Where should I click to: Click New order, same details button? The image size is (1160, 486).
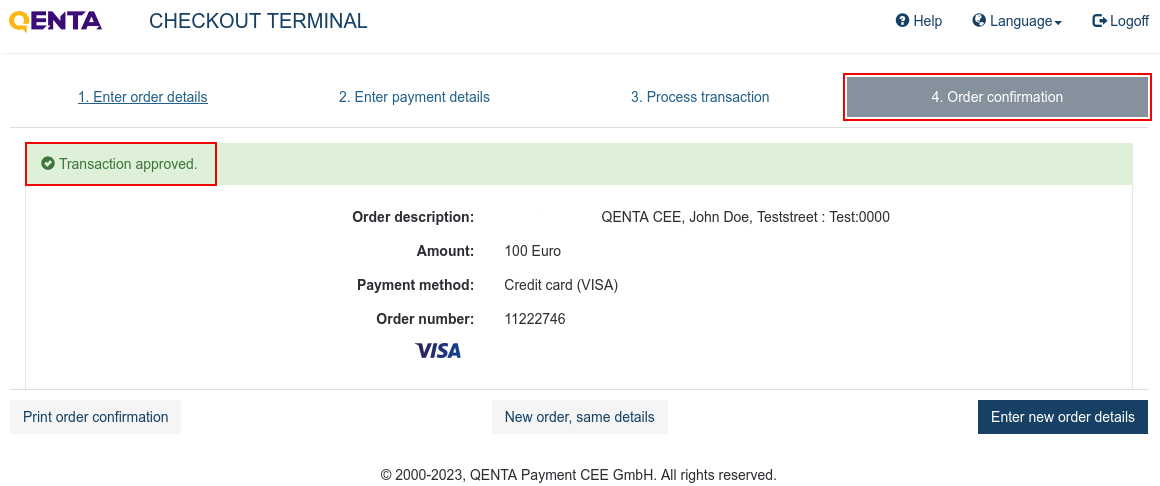click(x=579, y=416)
